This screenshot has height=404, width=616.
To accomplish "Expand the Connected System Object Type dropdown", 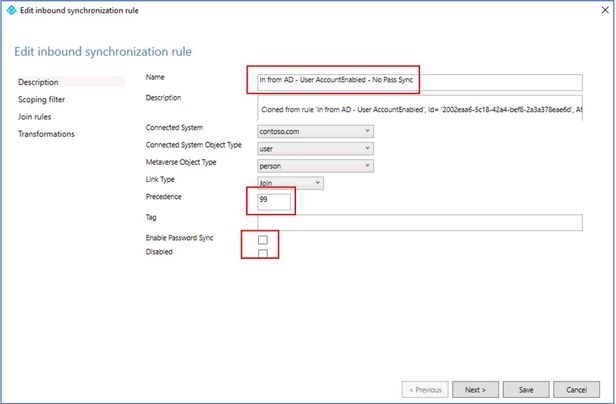I will [x=315, y=149].
